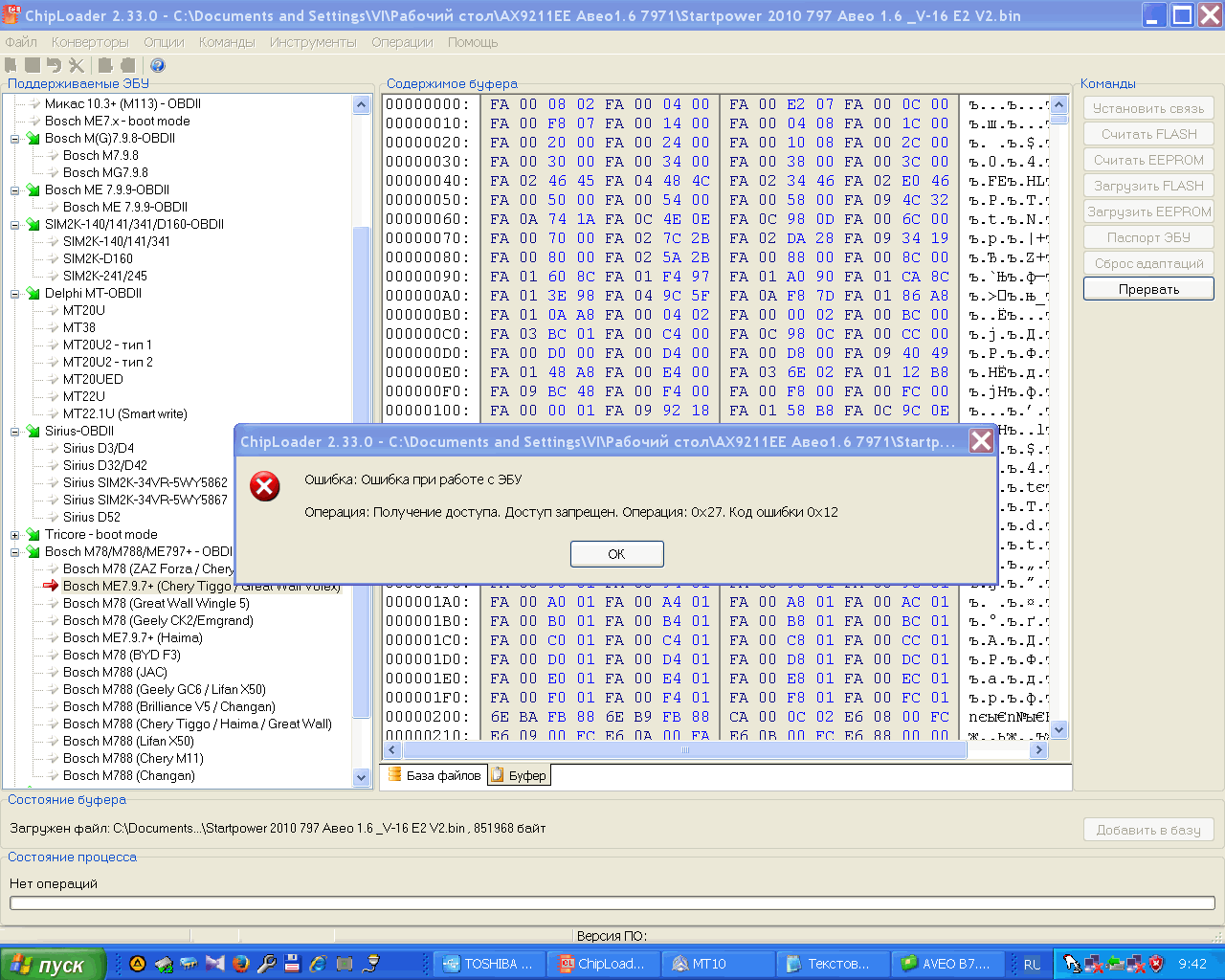Open the blue Help question mark icon
Screen dimensions: 1225x980
point(158,65)
